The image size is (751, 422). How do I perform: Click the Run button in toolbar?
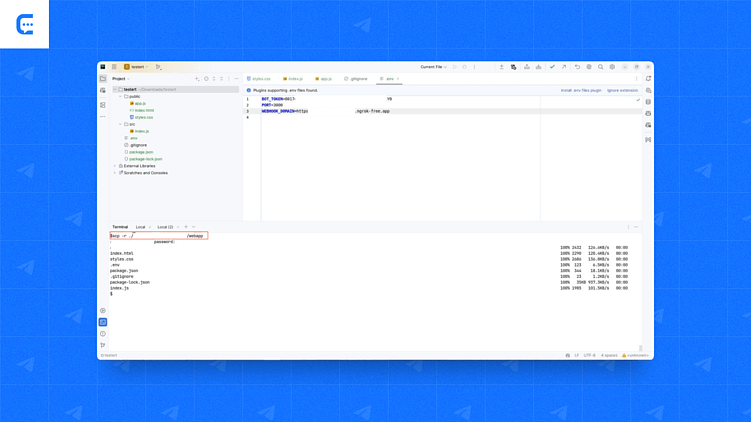(455, 67)
